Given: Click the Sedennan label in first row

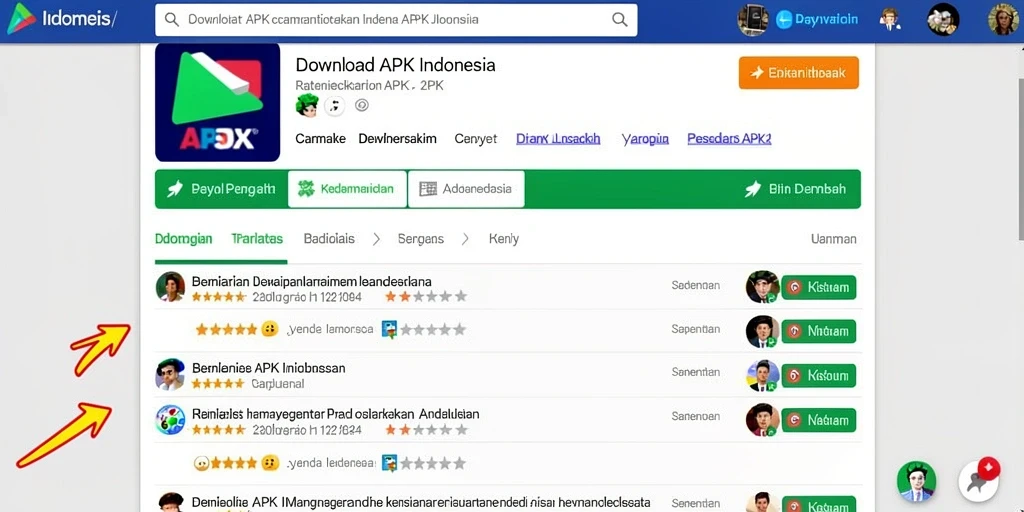Looking at the screenshot, I should [696, 285].
